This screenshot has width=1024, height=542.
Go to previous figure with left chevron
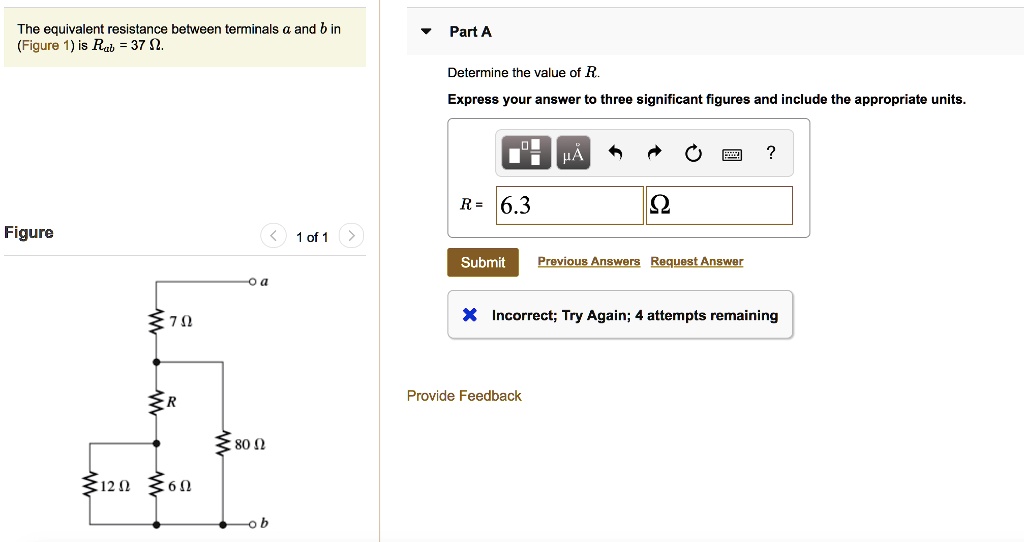[x=272, y=236]
